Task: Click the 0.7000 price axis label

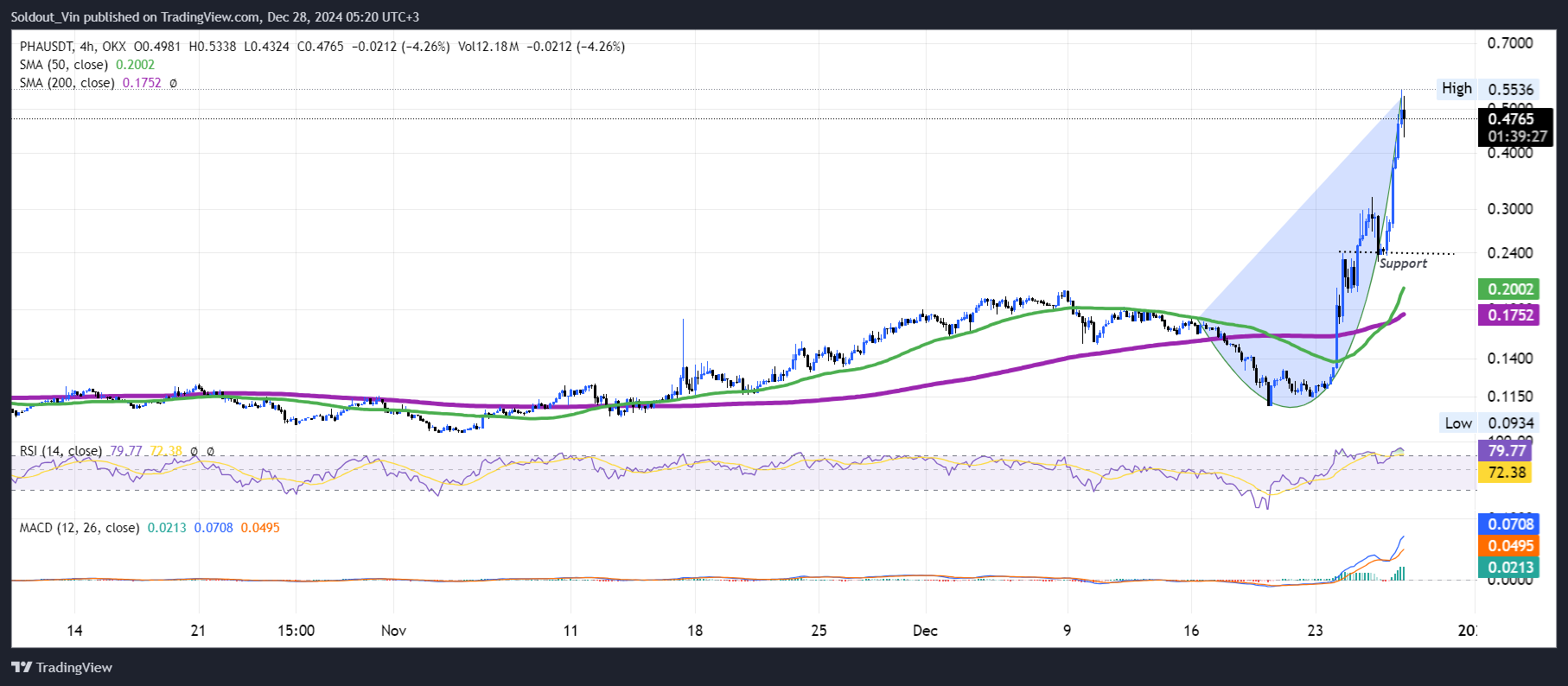Action: (x=1510, y=43)
